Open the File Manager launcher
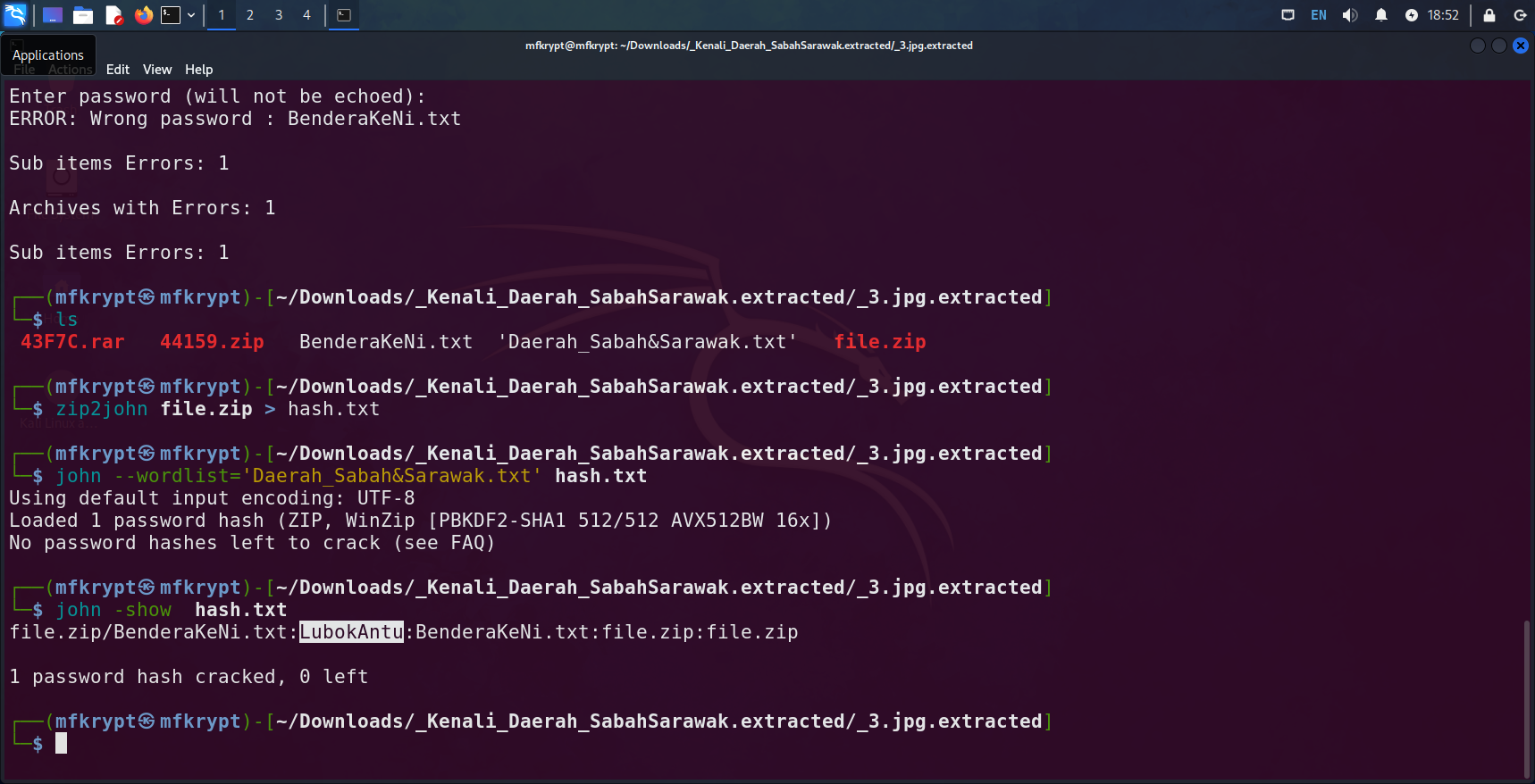Viewport: 1535px width, 784px height. pos(83,15)
